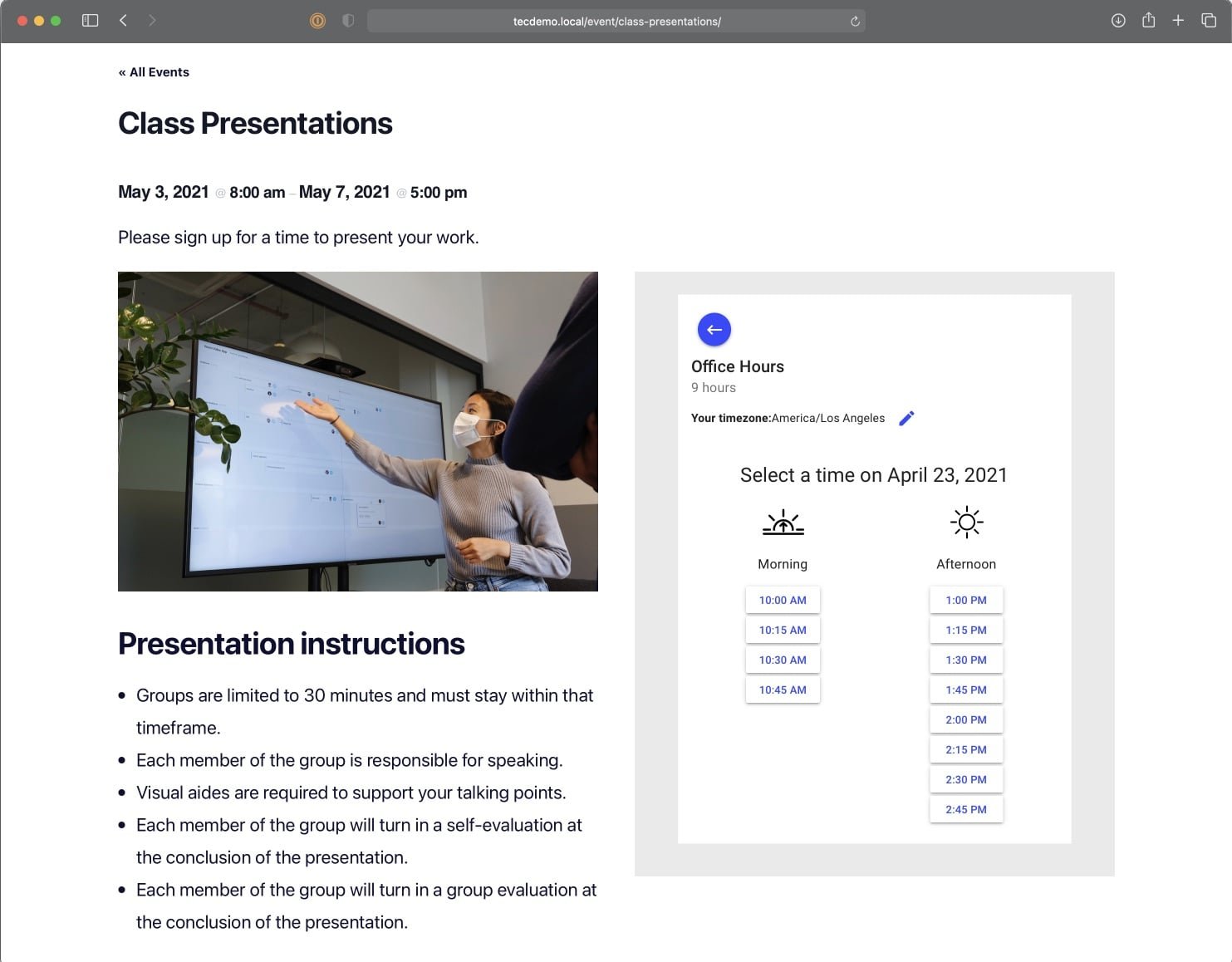Click the Afternoon sun icon

(966, 523)
